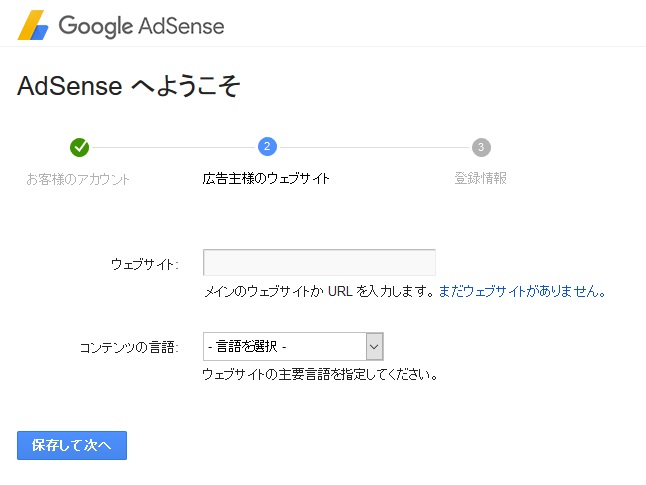
Task: Go to the お客様のアカウント step label
Action: tap(78, 179)
